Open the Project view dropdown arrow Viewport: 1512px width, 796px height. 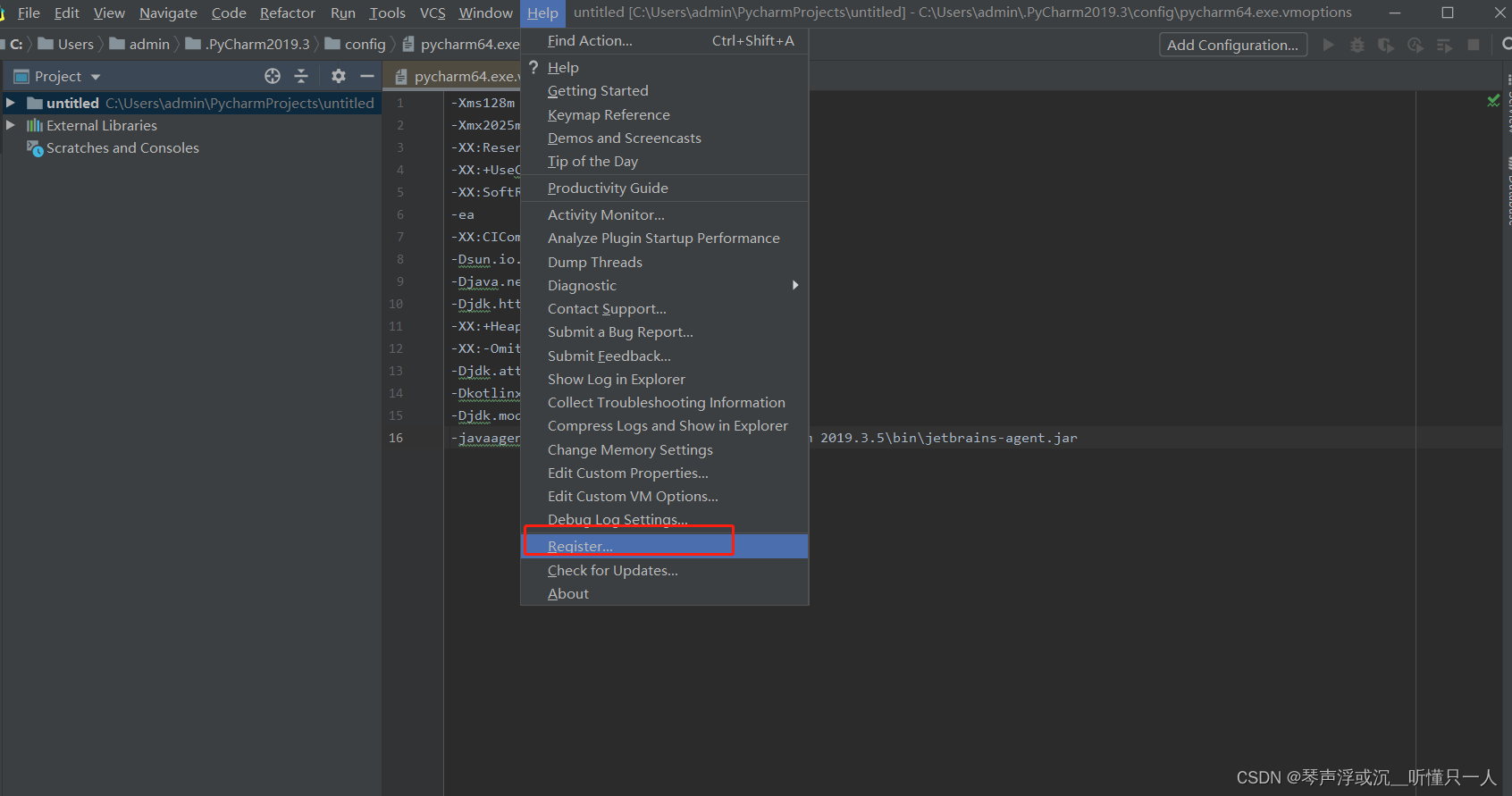(96, 77)
